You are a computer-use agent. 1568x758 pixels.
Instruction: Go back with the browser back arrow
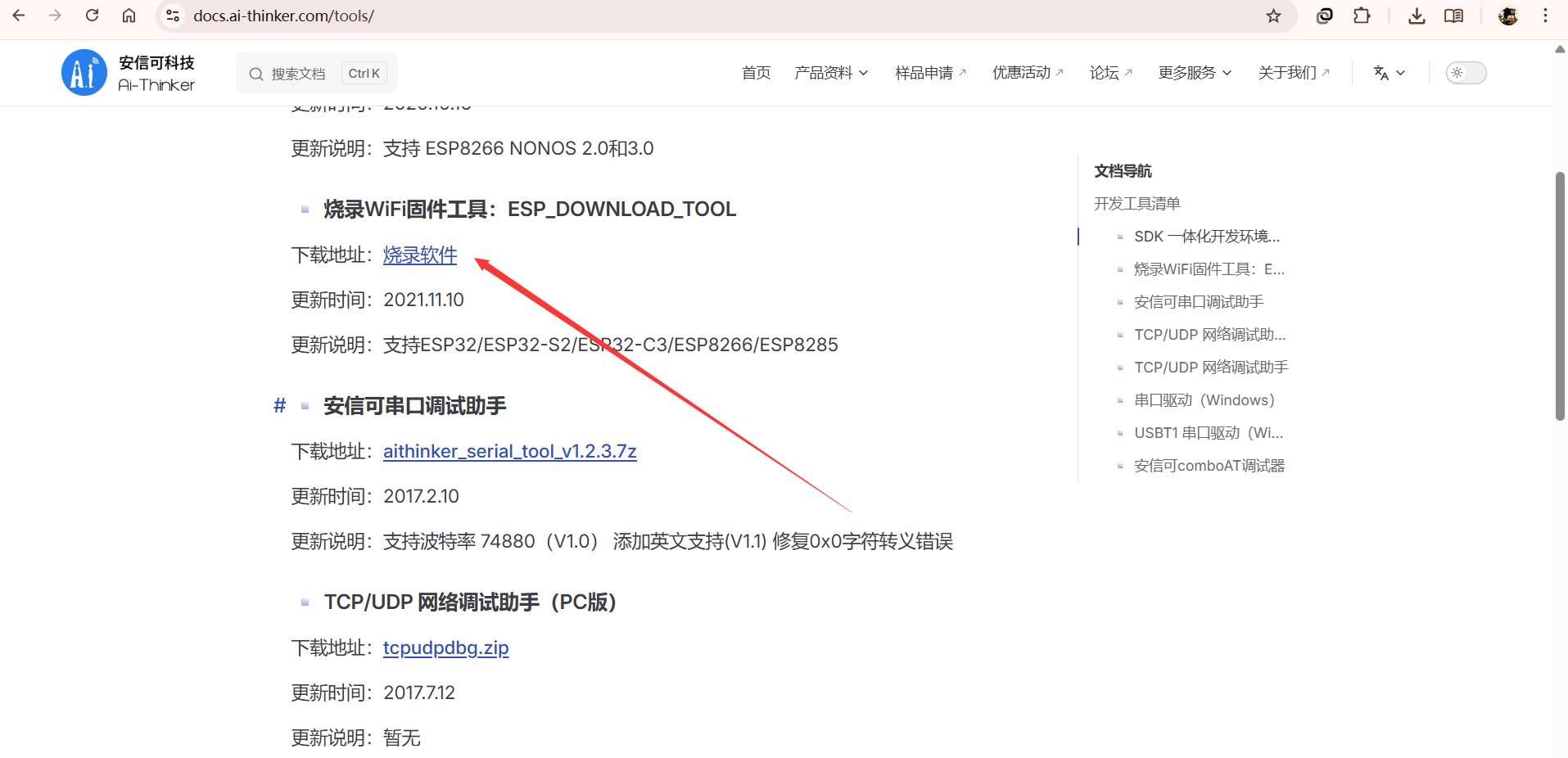click(x=18, y=16)
